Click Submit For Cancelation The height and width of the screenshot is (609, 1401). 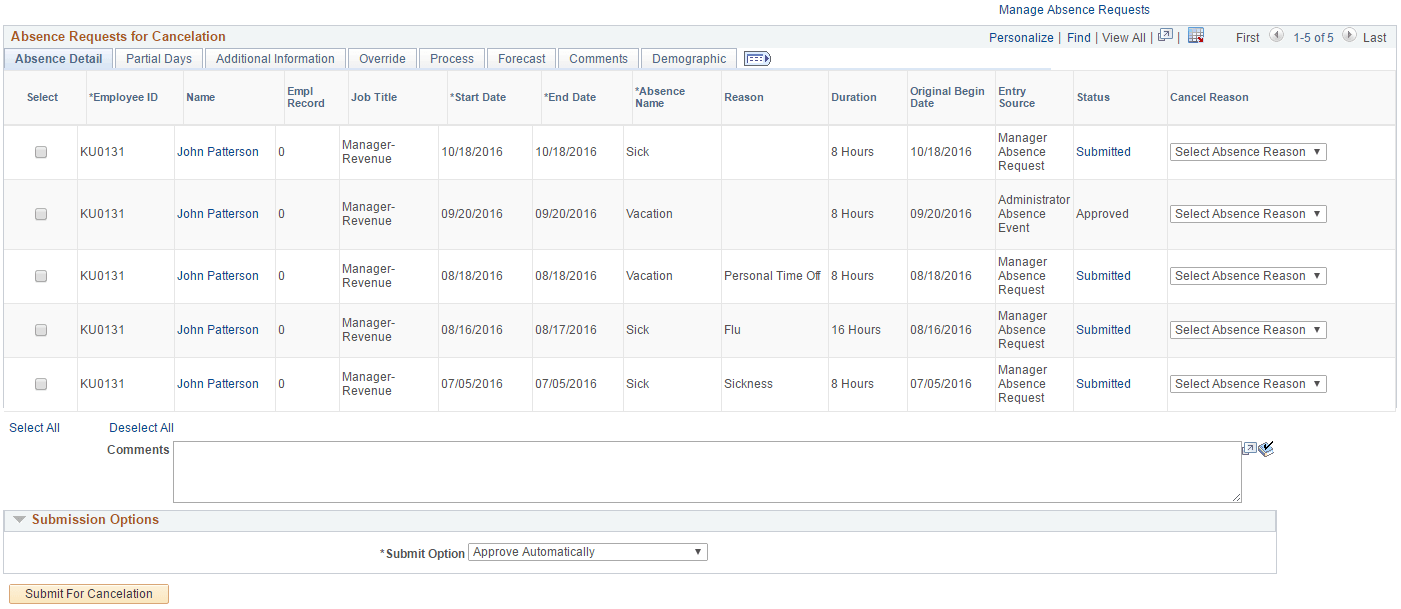click(88, 593)
